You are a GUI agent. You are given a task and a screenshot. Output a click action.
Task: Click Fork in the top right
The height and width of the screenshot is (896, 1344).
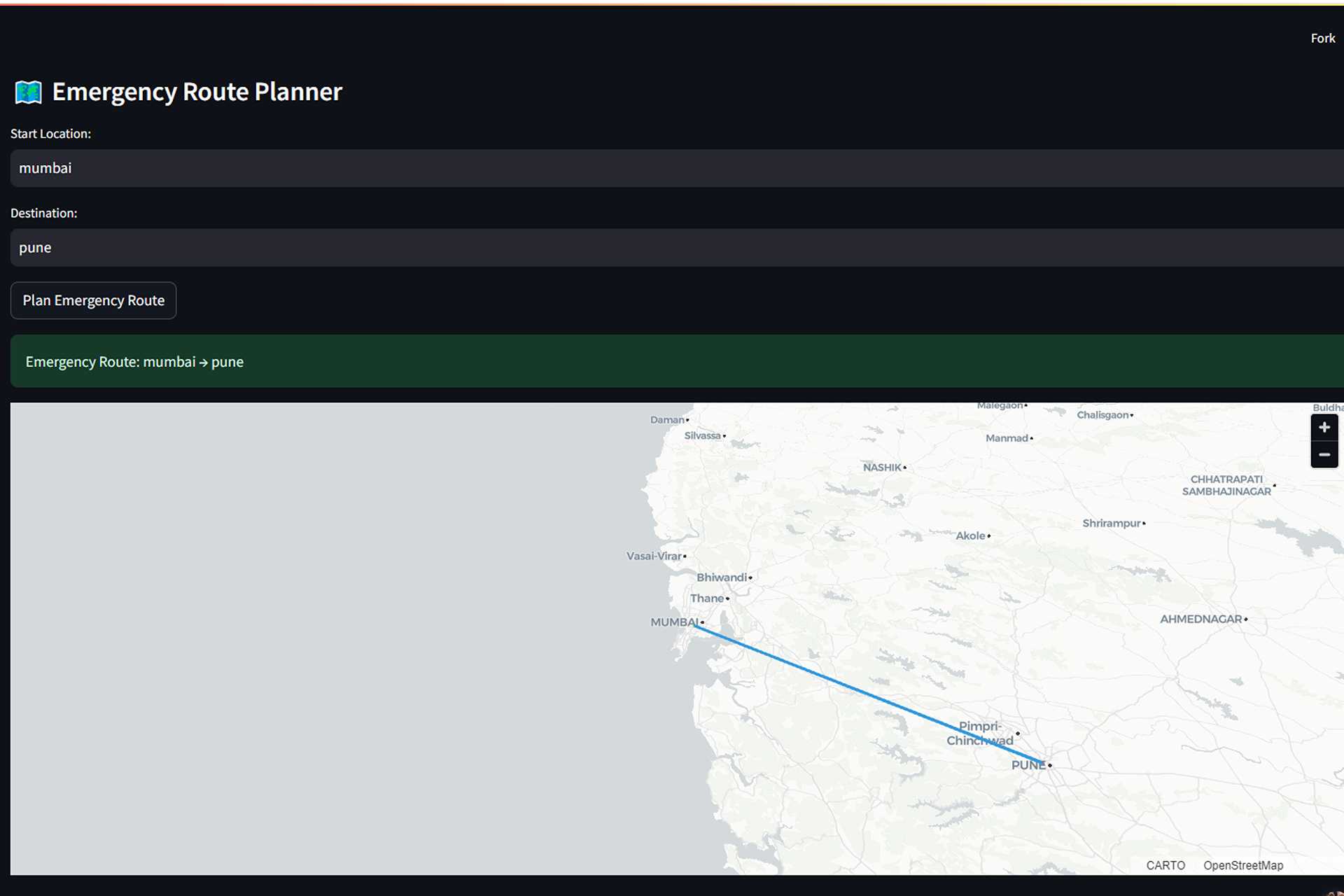click(x=1322, y=38)
